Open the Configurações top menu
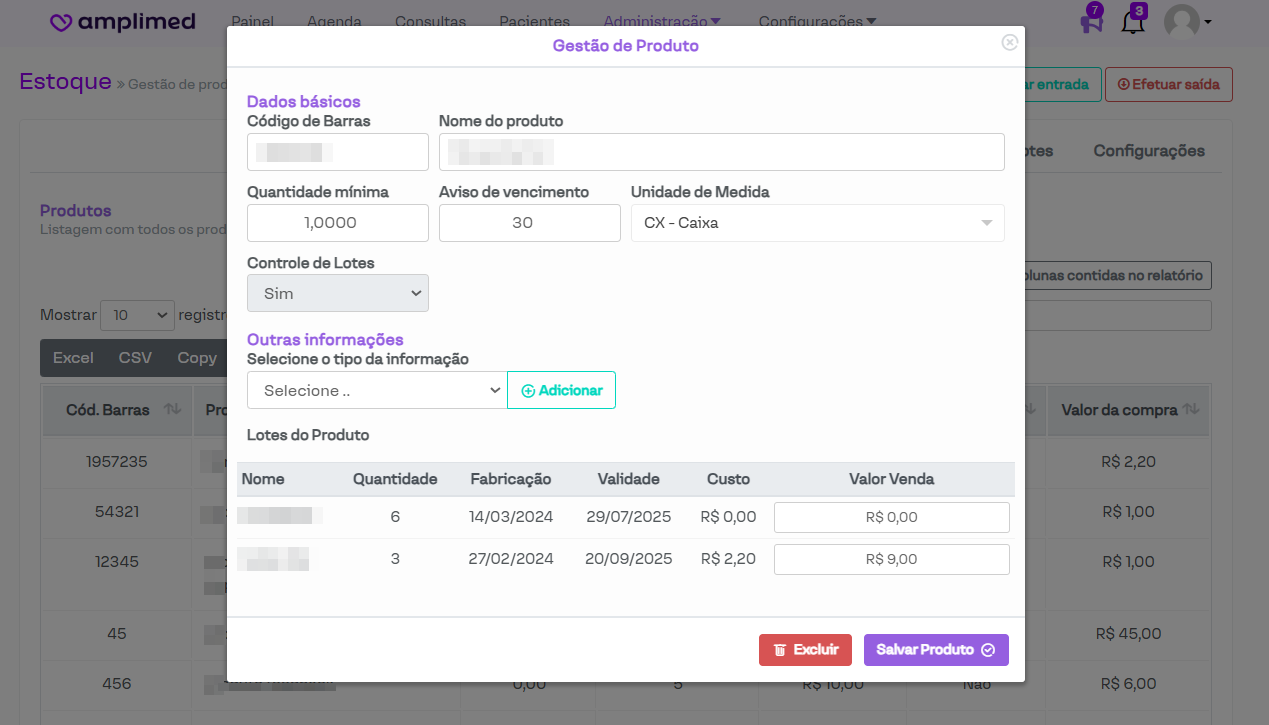This screenshot has width=1269, height=725. [817, 21]
